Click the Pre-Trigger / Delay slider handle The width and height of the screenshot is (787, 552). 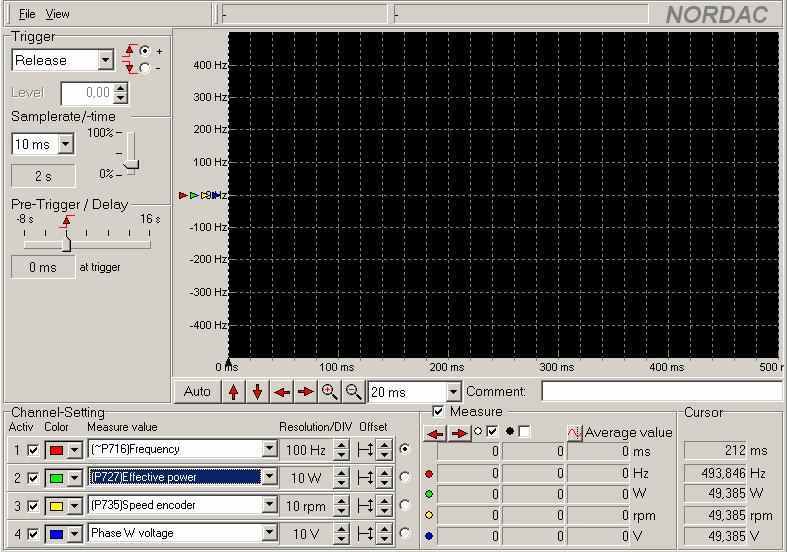click(x=66, y=244)
